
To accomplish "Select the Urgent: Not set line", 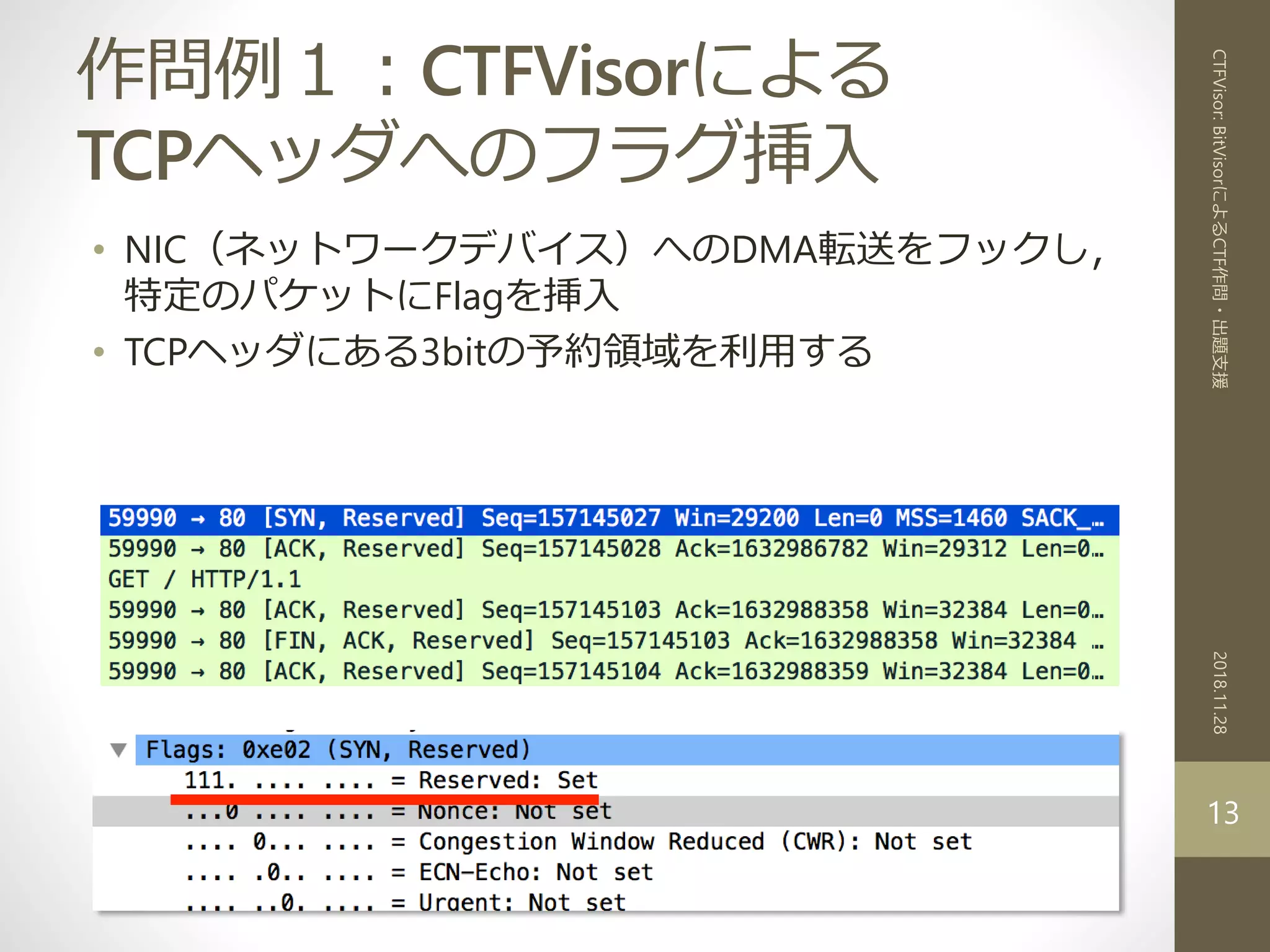I will pos(606,900).
